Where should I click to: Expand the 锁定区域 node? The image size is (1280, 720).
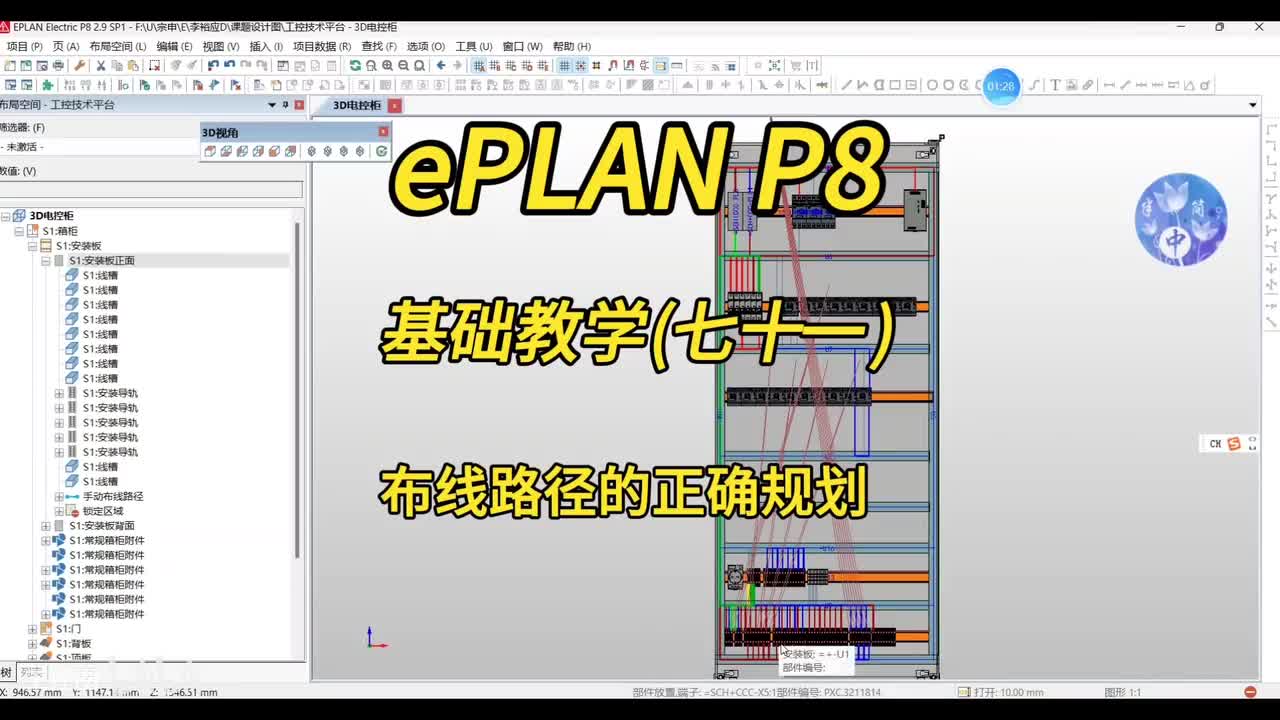click(59, 511)
